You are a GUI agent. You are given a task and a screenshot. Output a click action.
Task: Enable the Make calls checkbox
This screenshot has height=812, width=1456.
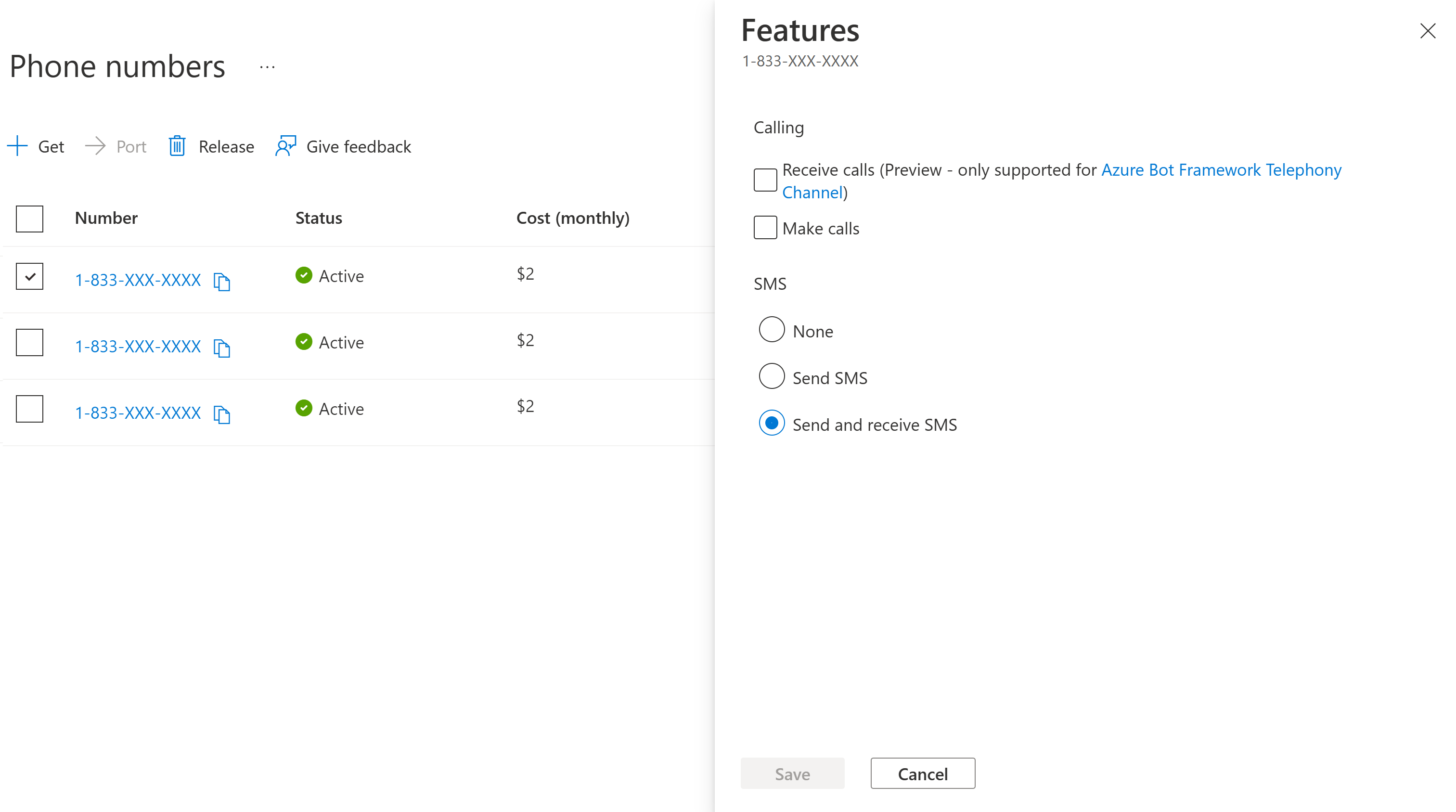765,228
